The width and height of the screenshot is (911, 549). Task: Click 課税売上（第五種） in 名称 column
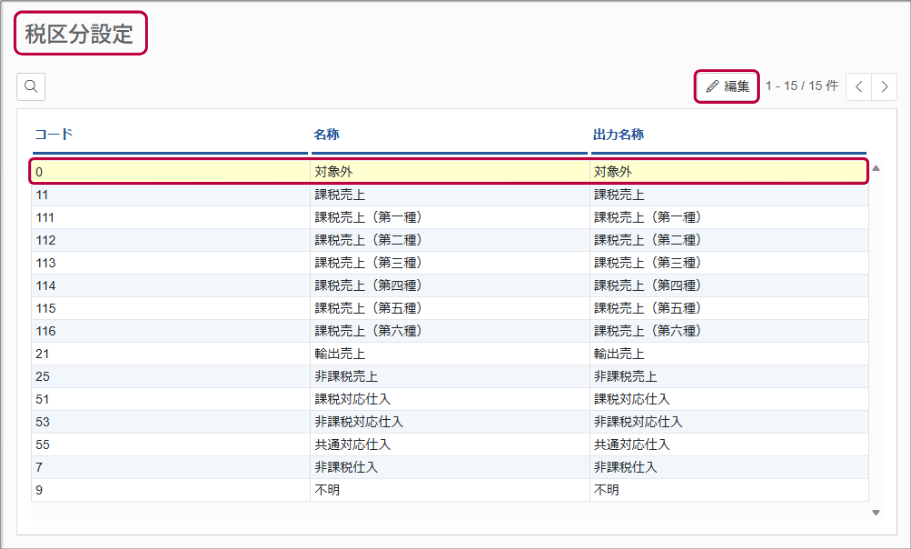tap(368, 308)
